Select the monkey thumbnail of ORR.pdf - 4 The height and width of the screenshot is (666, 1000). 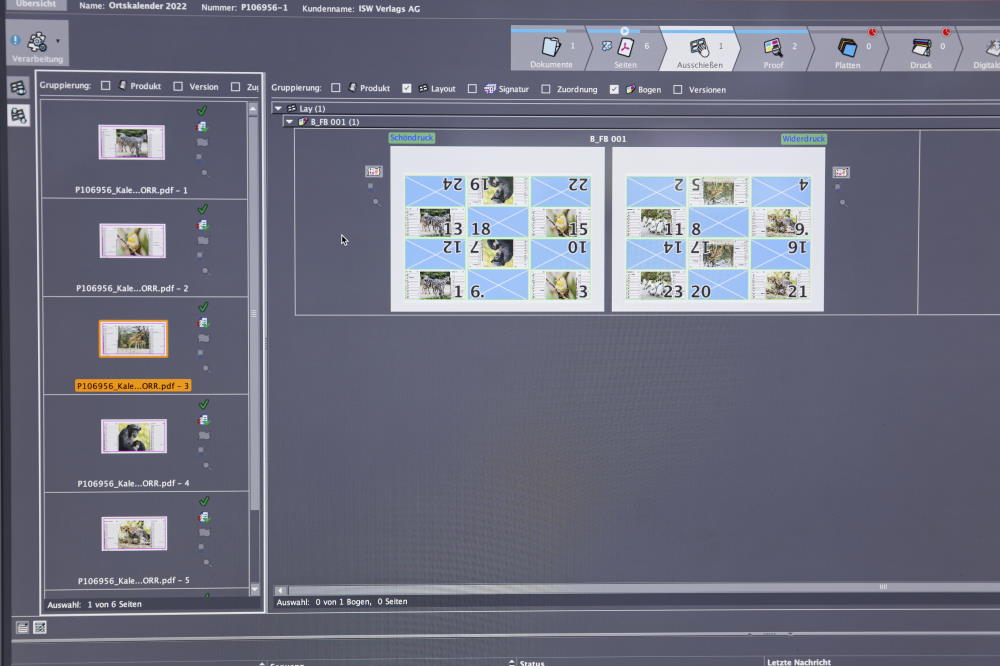pos(134,436)
